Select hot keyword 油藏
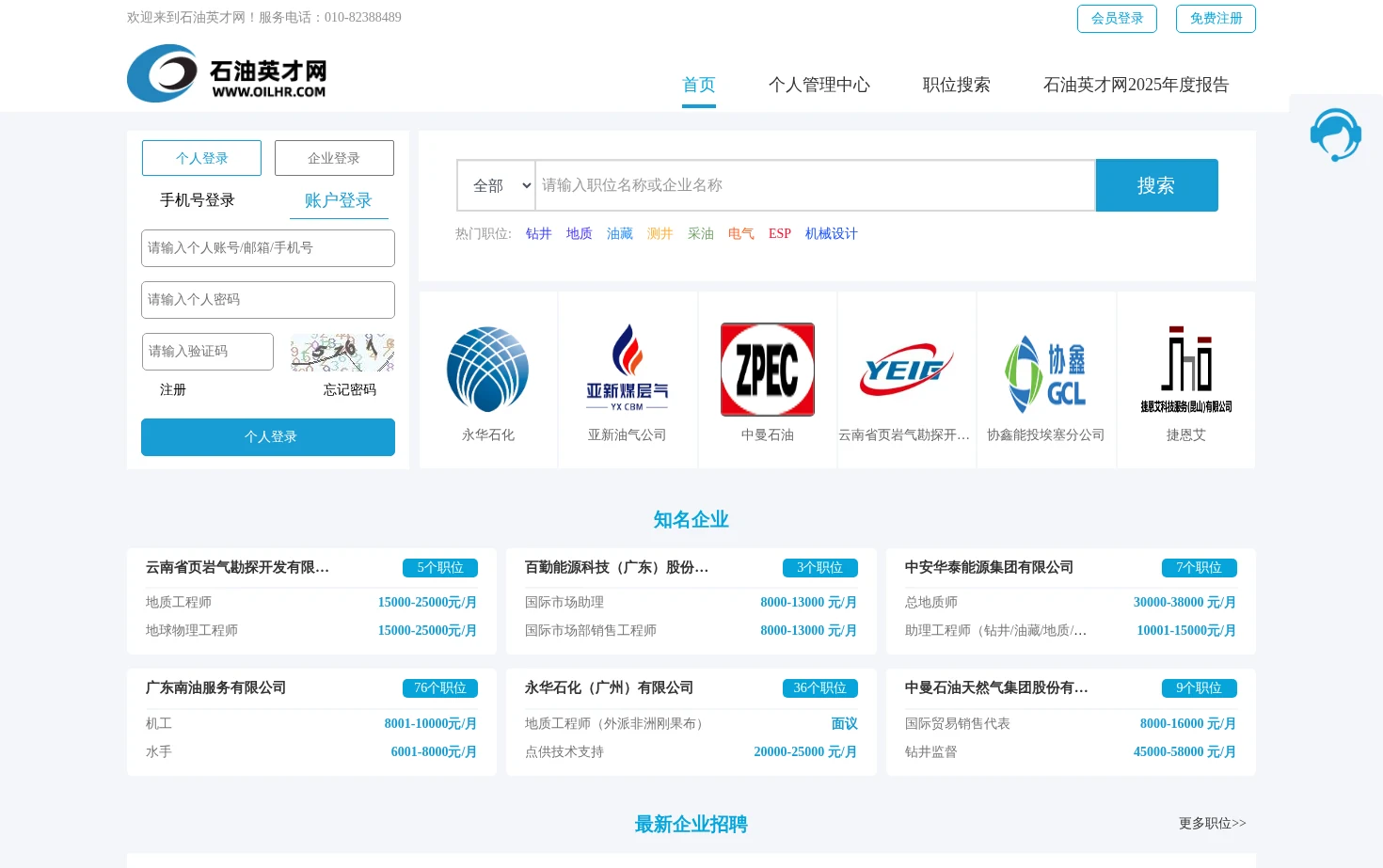Screen dimensions: 1383x868 pos(619,233)
